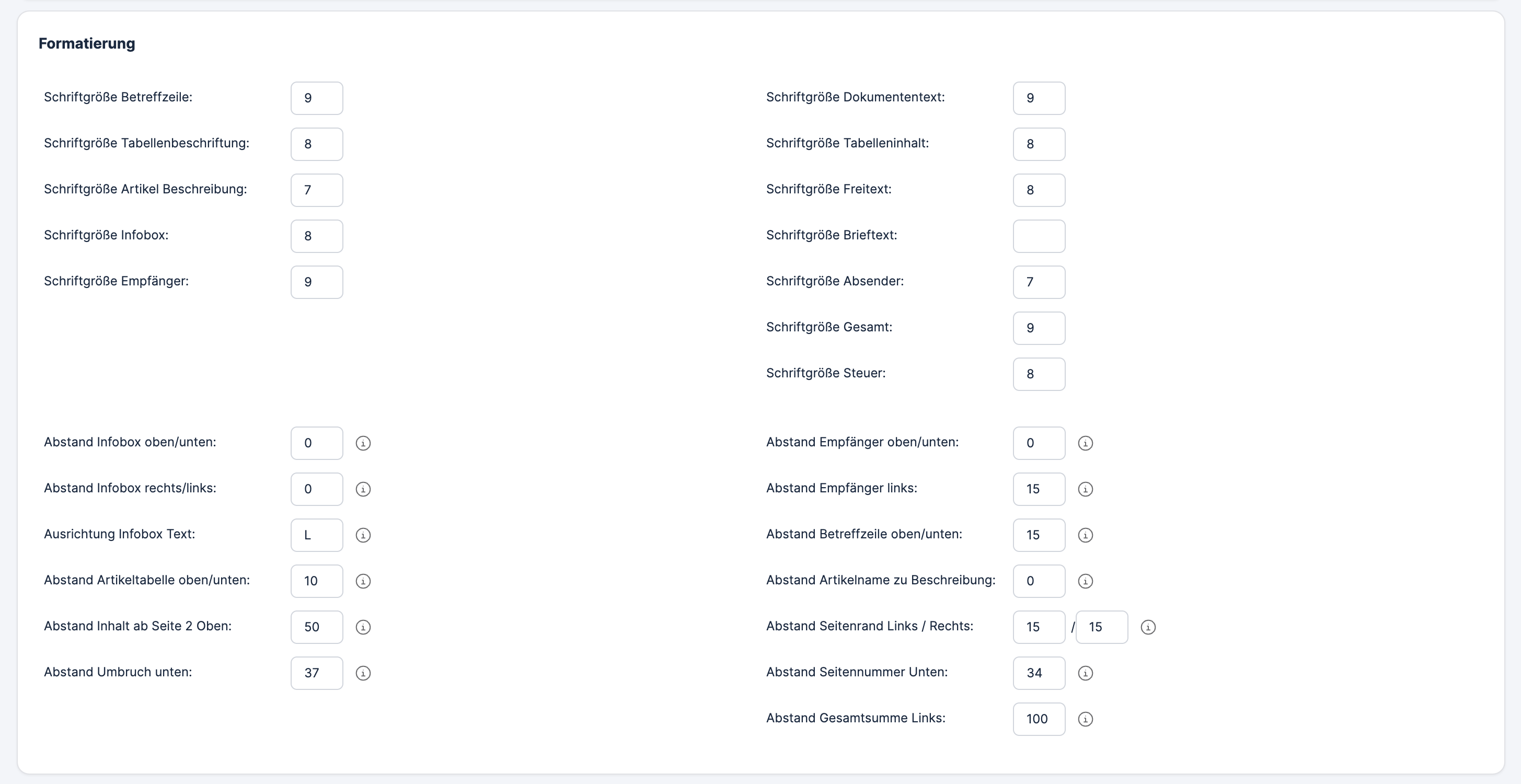Click info icon beside Abstand Betreffzeile oben/unten
1521x784 pixels.
point(1085,535)
